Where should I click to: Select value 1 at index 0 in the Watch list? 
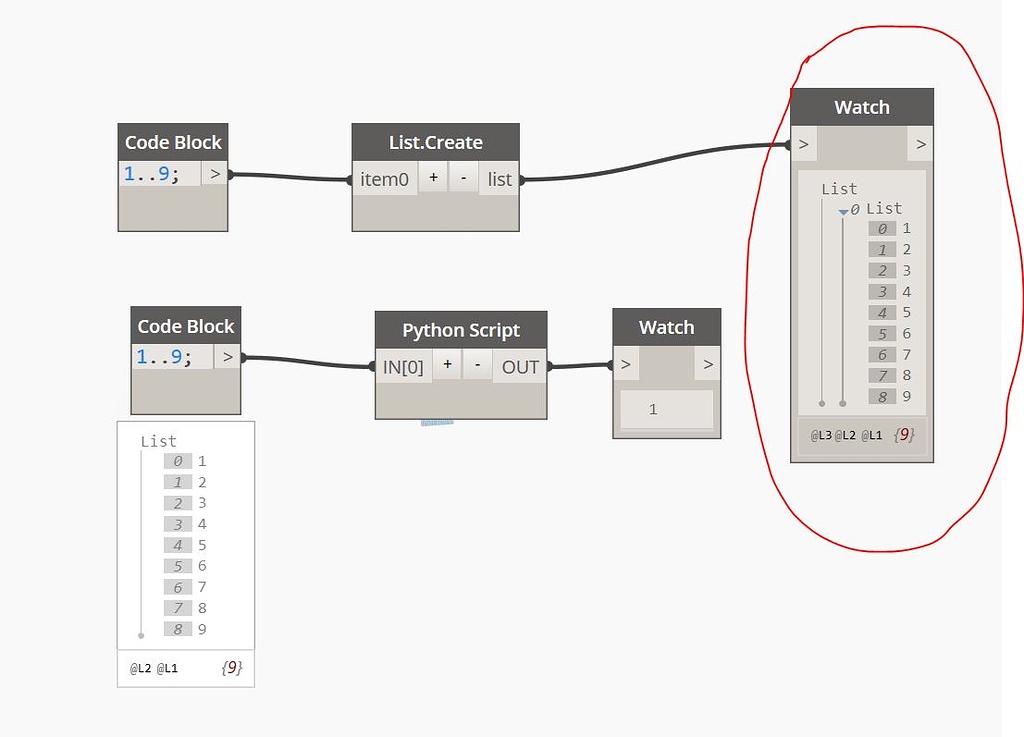tap(906, 228)
